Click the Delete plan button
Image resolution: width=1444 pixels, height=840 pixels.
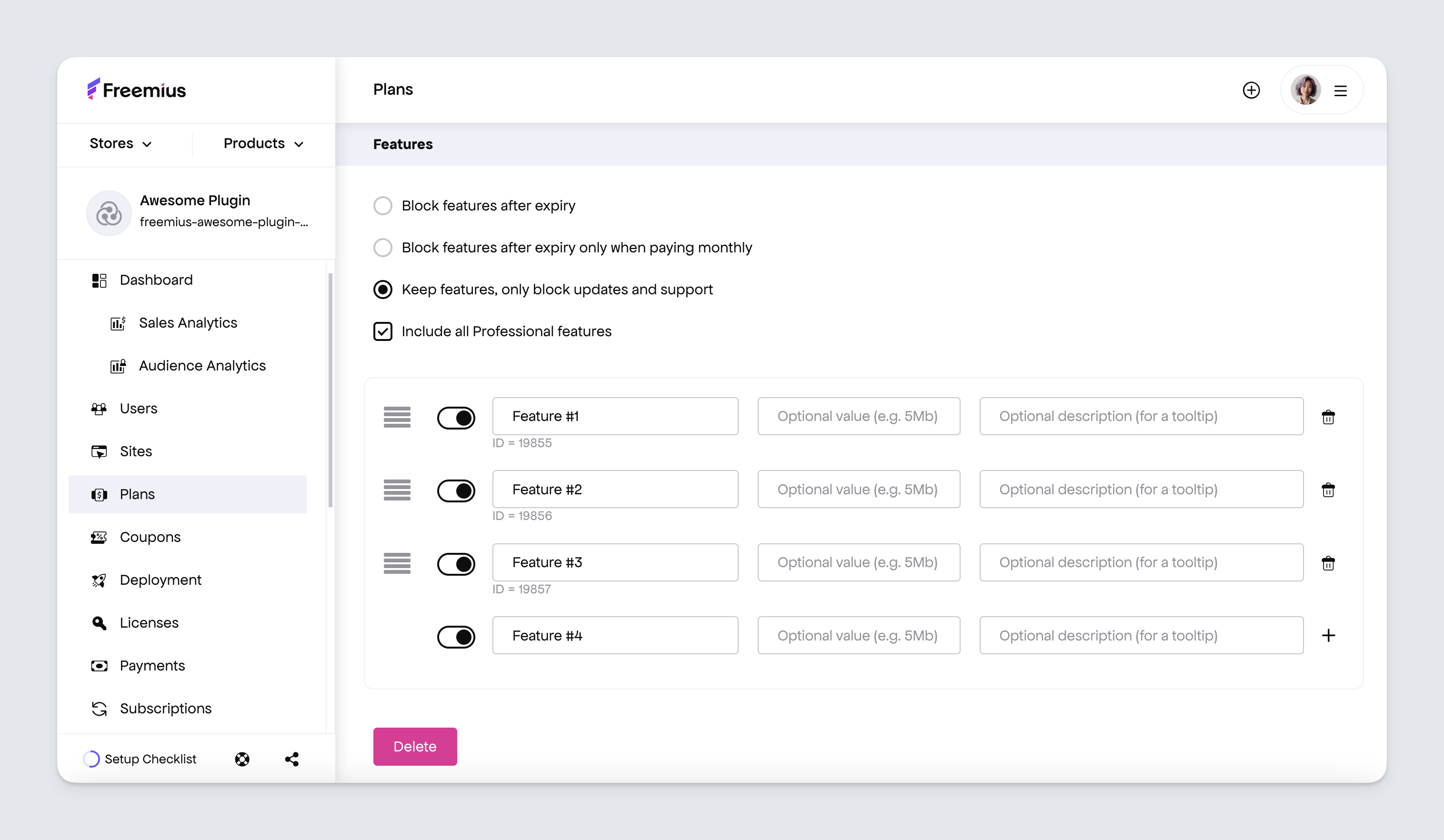pos(415,746)
